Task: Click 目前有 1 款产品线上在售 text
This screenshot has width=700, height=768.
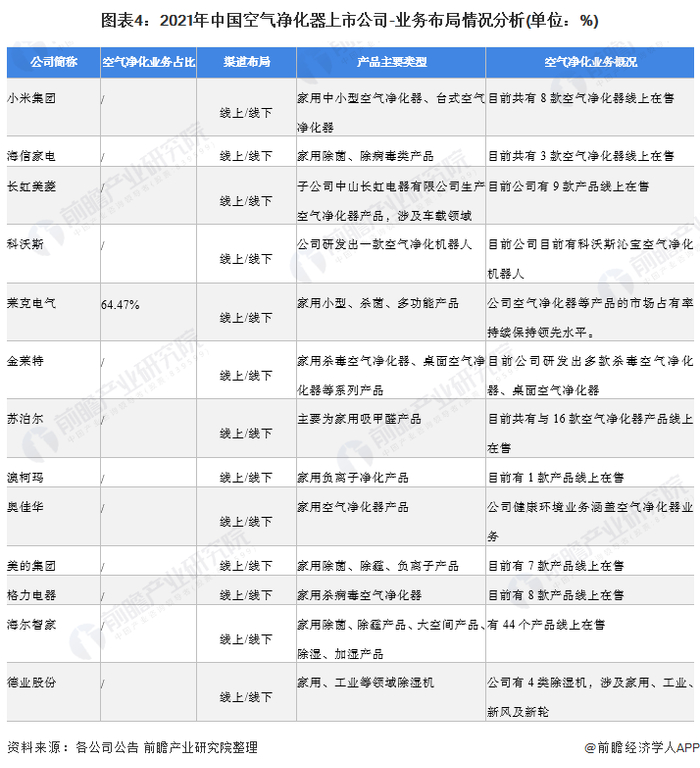Action: click(x=555, y=477)
